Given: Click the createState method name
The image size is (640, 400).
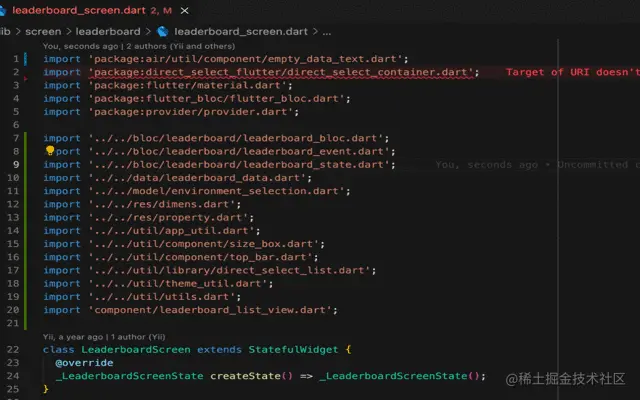Looking at the screenshot, I should 245,376.
